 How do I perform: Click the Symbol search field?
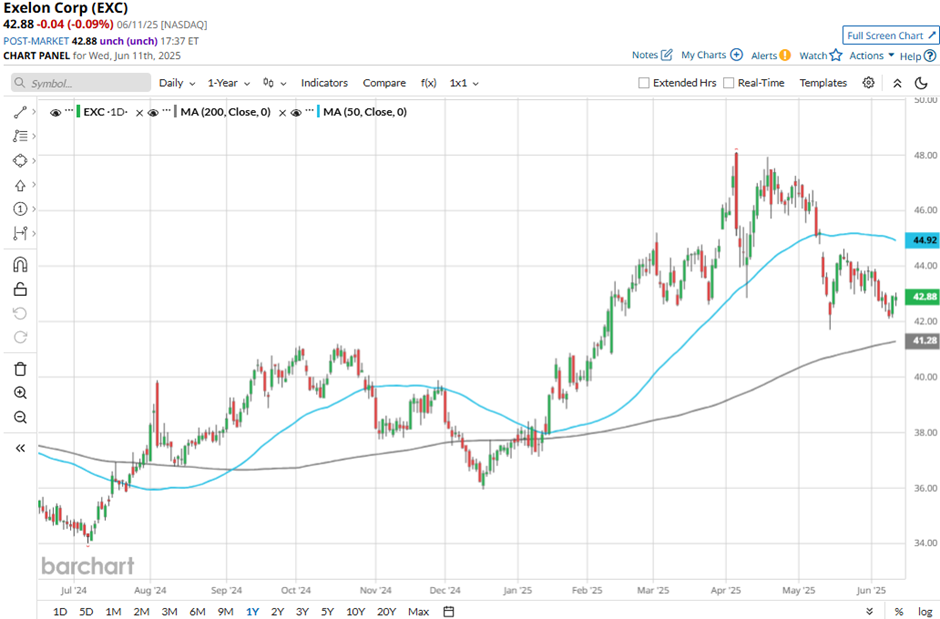[x=82, y=83]
